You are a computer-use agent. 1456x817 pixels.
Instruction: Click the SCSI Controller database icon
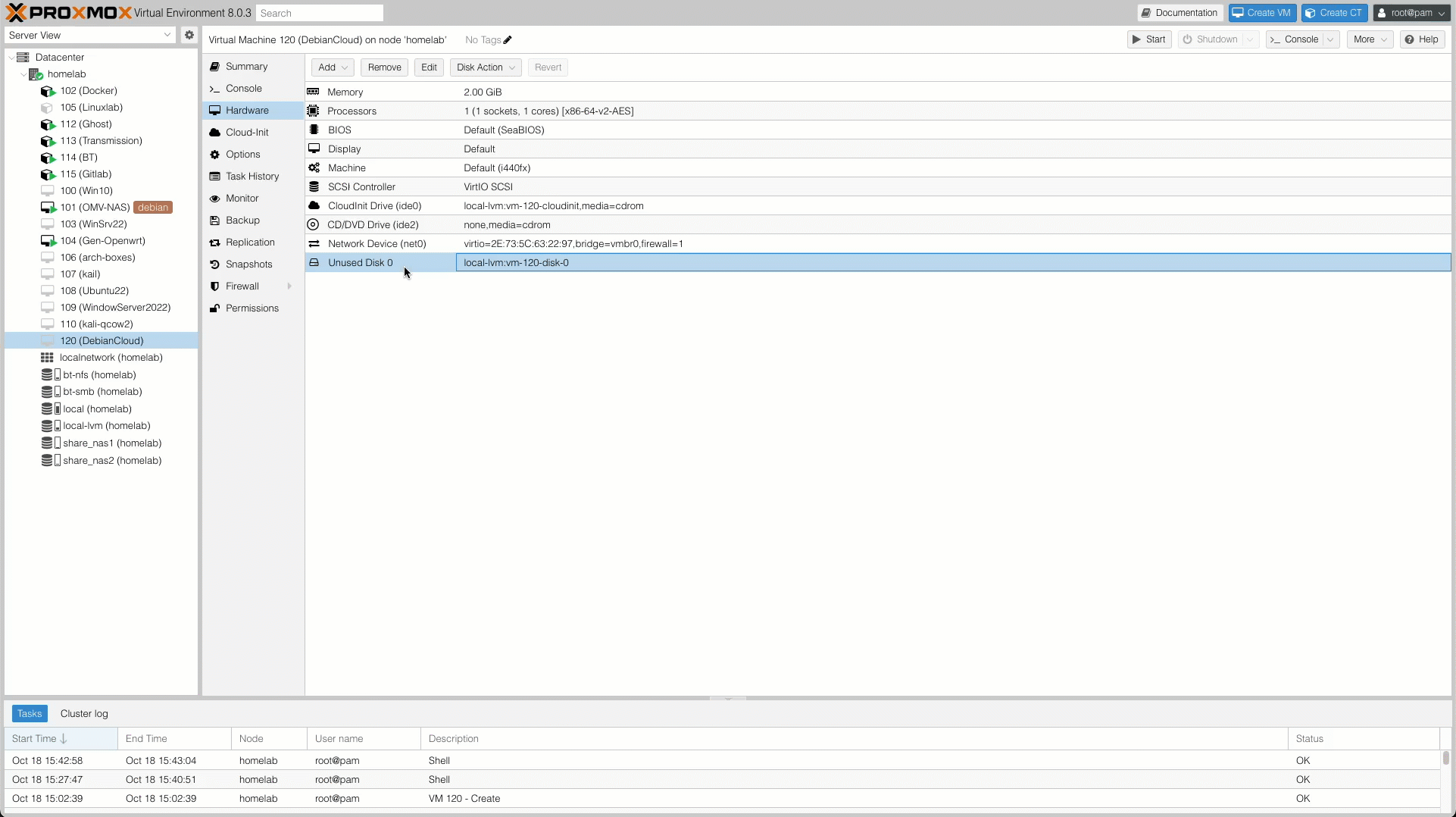pyautogui.click(x=314, y=186)
